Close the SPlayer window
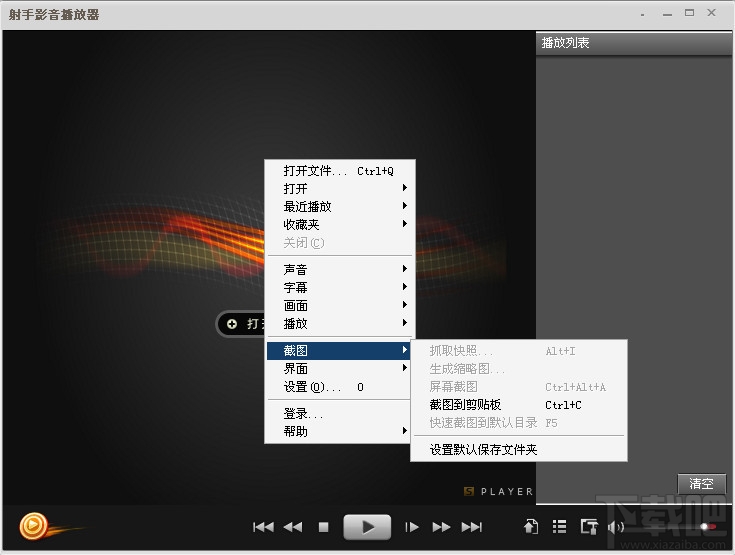This screenshot has height=555, width=735. coord(712,13)
